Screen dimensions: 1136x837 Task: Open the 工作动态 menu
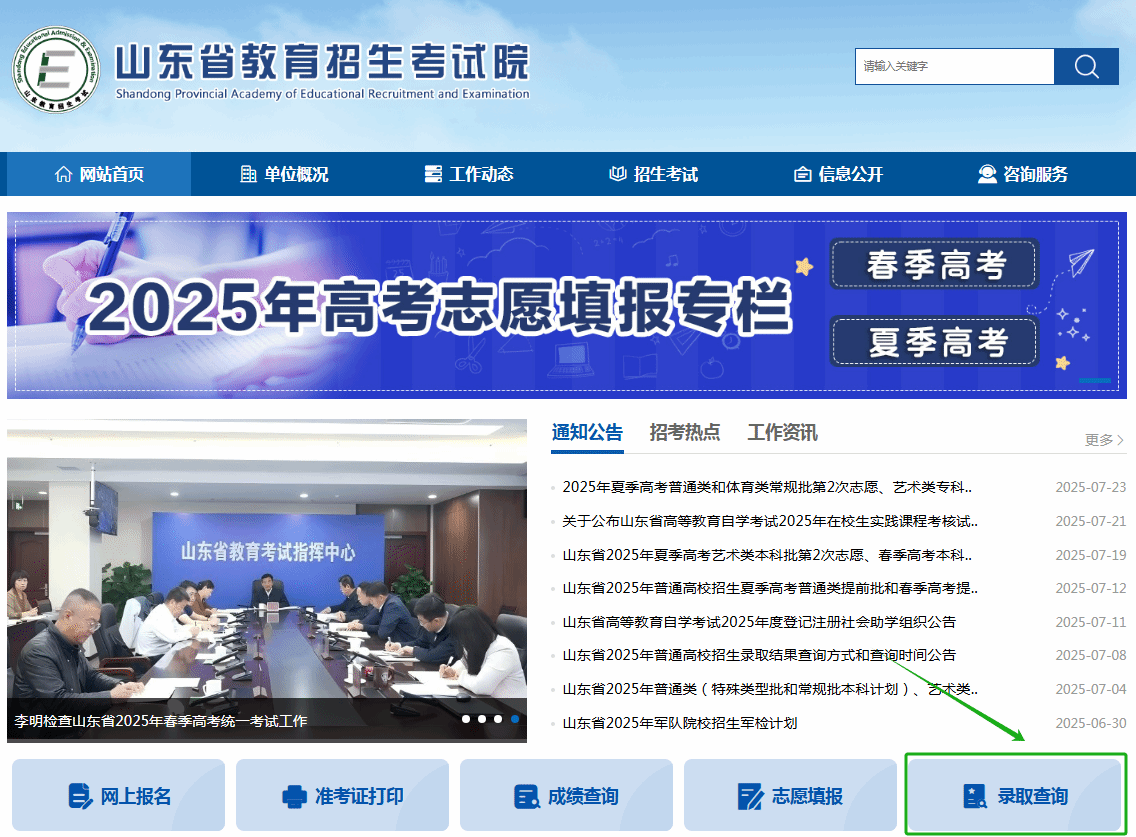point(469,174)
